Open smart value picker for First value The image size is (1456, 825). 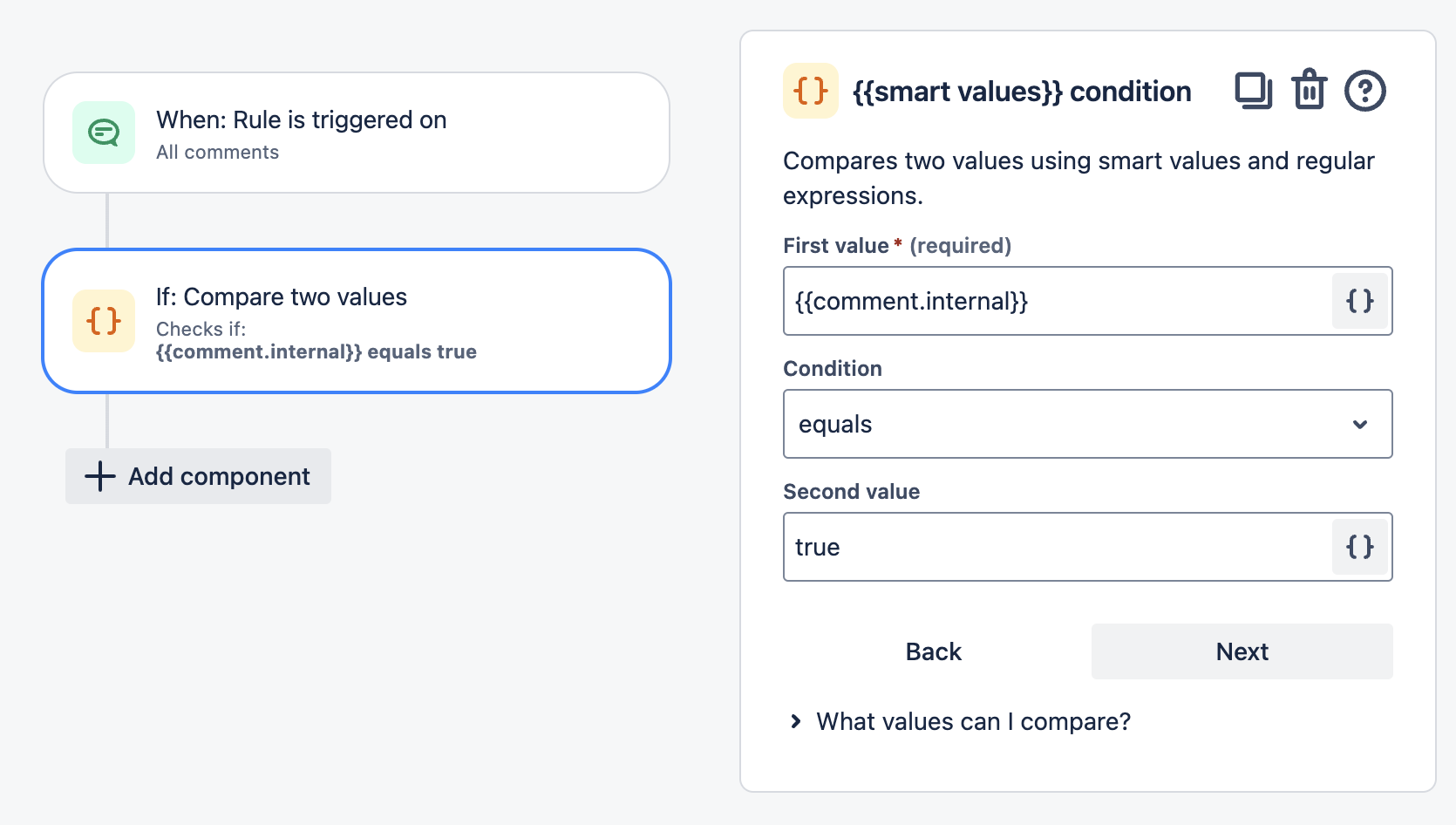tap(1359, 302)
